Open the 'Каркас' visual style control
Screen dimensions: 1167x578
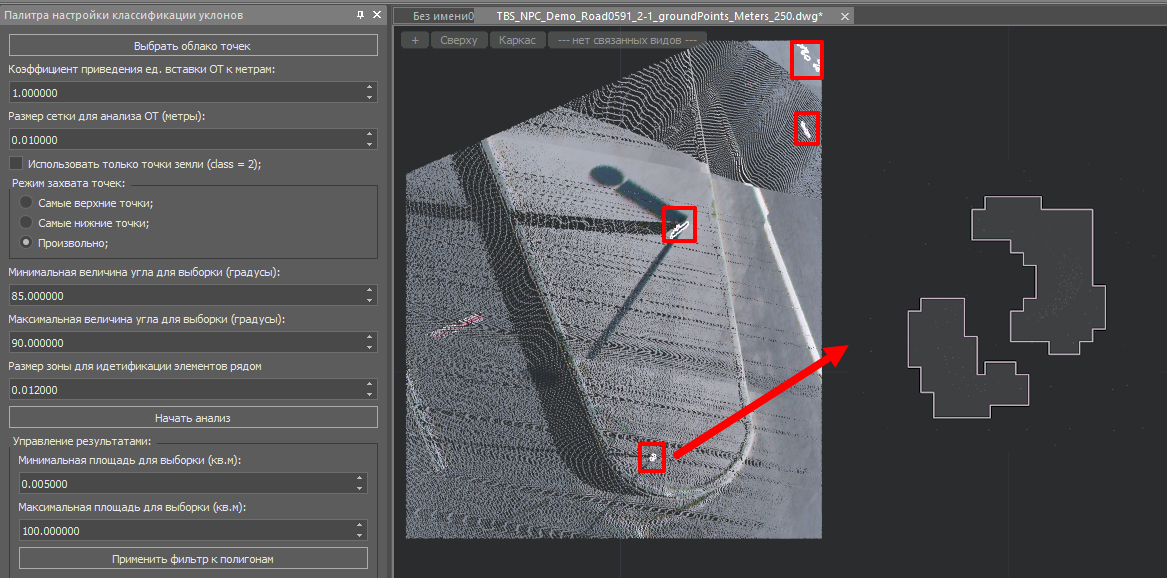(x=517, y=40)
